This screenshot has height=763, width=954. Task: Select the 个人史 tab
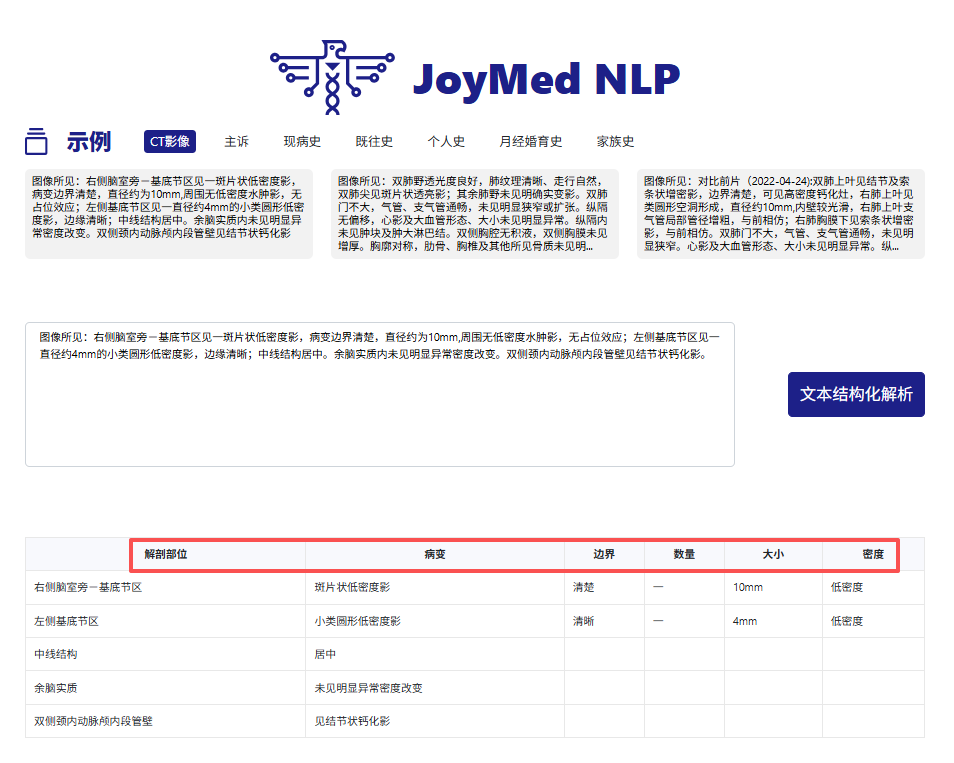[446, 141]
